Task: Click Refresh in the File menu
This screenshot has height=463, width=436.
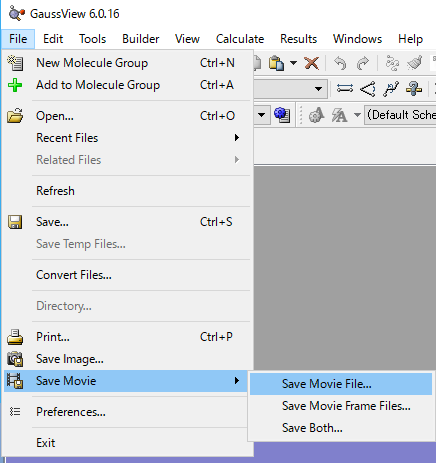Action: coord(127,191)
